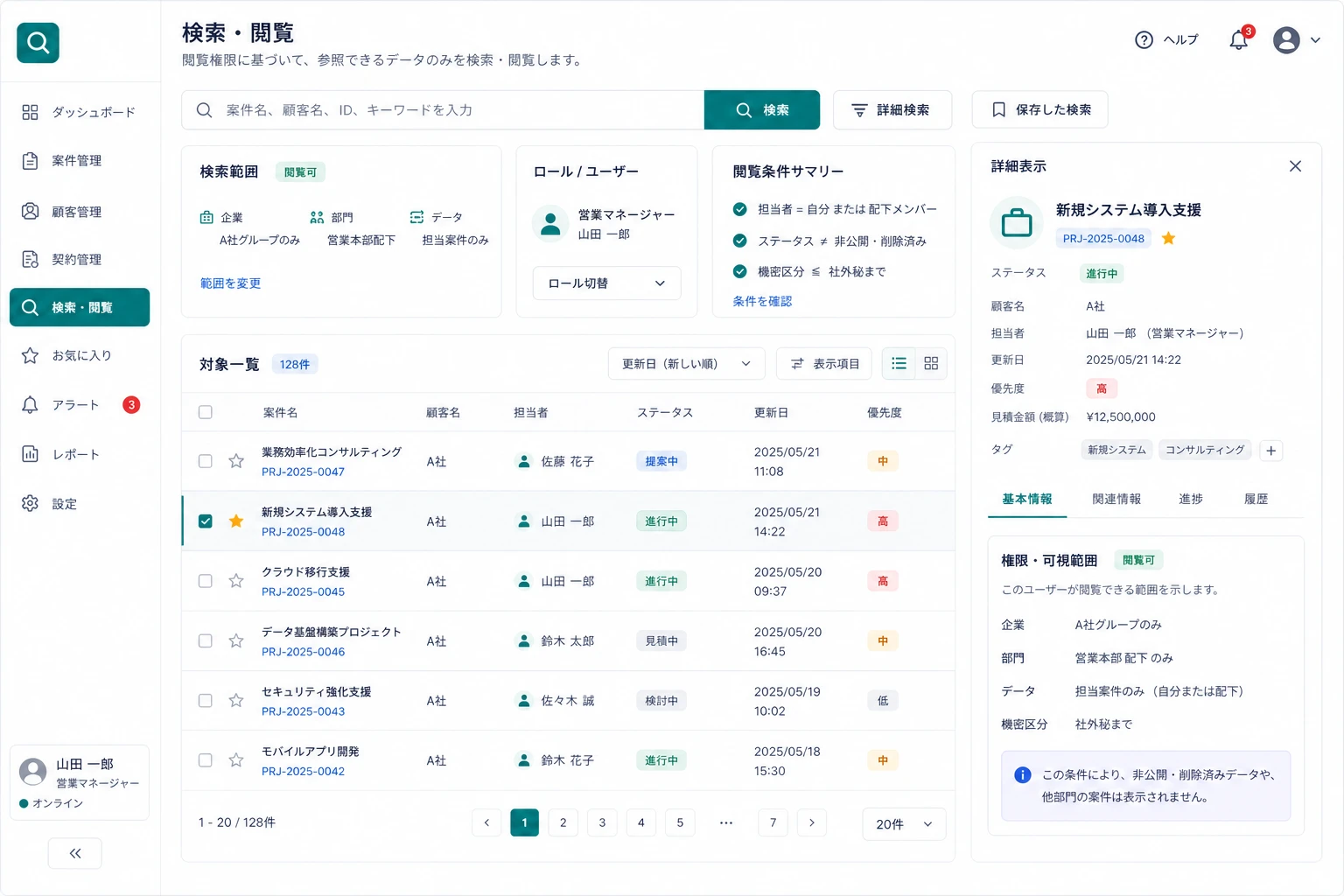Add a tag with the plus icon

click(1271, 451)
